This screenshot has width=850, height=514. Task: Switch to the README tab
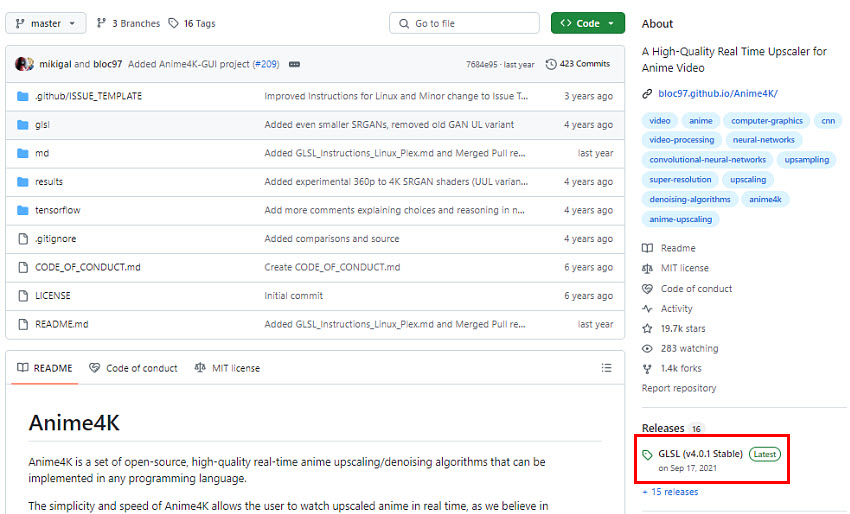[44, 368]
